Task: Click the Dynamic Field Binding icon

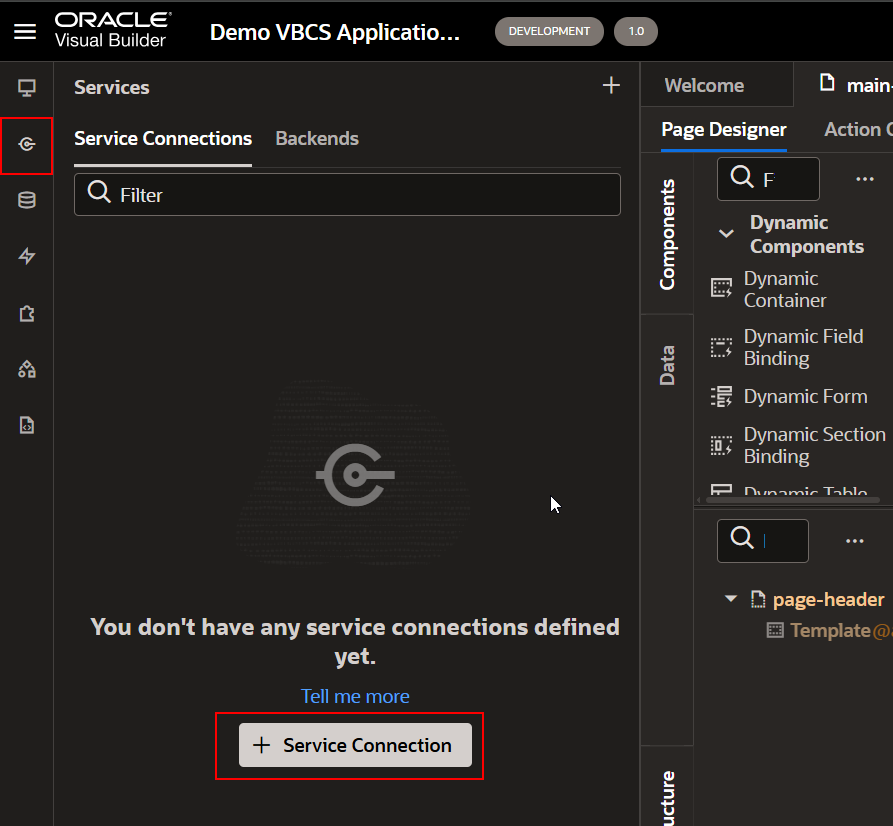Action: click(721, 347)
